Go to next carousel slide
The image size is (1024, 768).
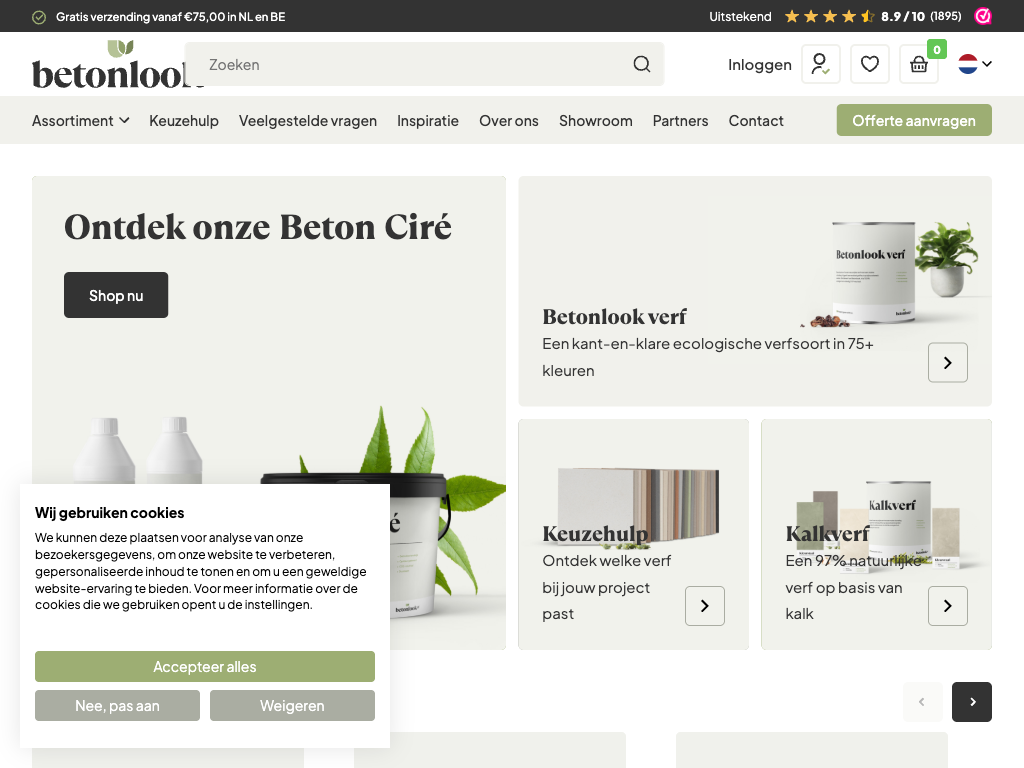pyautogui.click(x=971, y=702)
